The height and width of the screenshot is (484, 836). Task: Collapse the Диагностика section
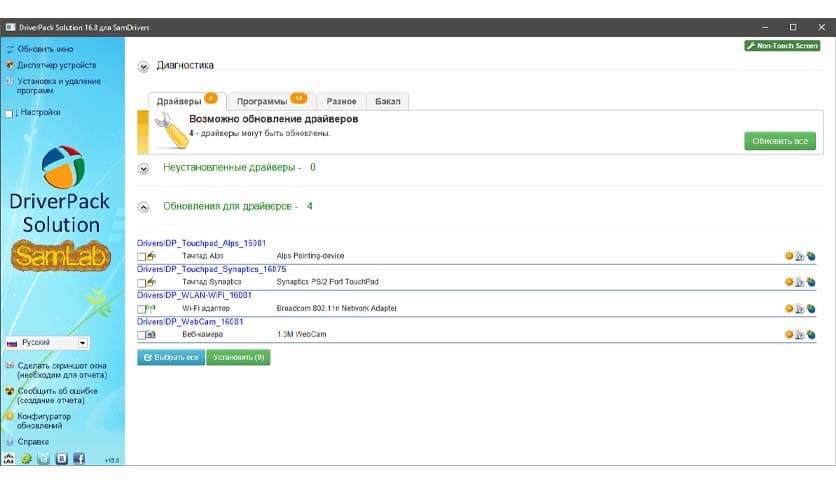[x=143, y=67]
